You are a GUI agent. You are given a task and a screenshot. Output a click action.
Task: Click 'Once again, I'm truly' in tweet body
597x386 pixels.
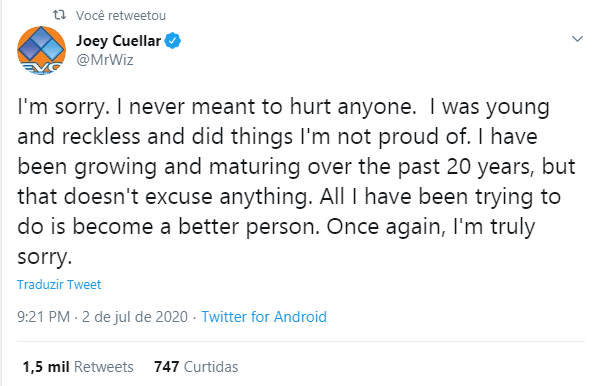pos(431,227)
